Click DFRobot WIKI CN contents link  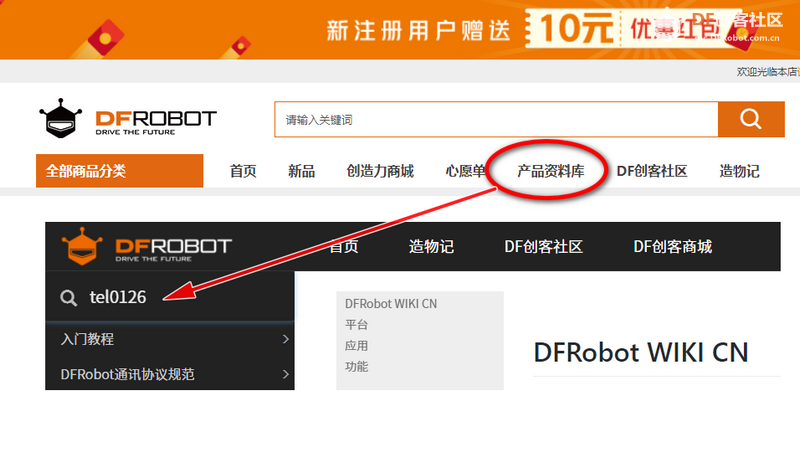391,304
